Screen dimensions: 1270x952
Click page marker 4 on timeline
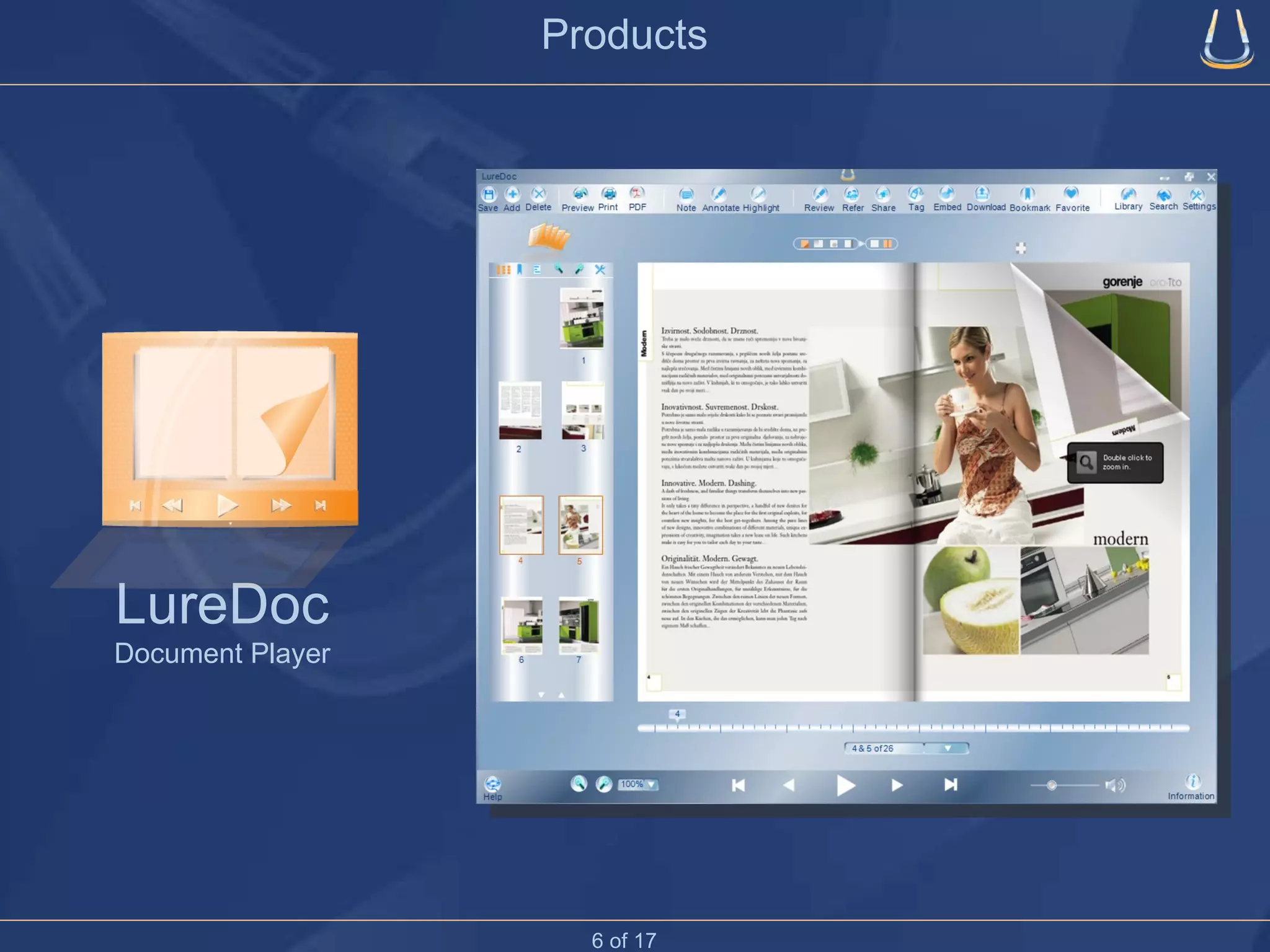pyautogui.click(x=677, y=714)
